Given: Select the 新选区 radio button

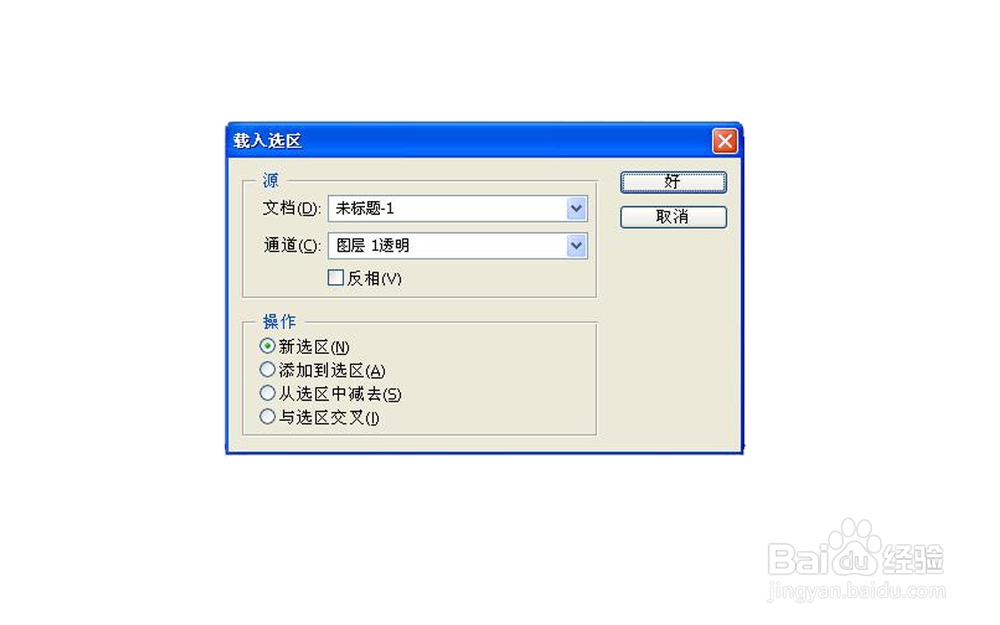Looking at the screenshot, I should (267, 346).
